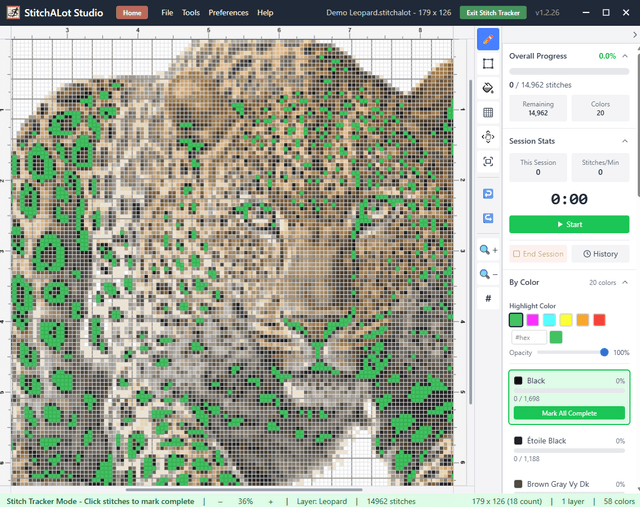
Task: Collapse the Session Stats section
Action: pos(625,141)
